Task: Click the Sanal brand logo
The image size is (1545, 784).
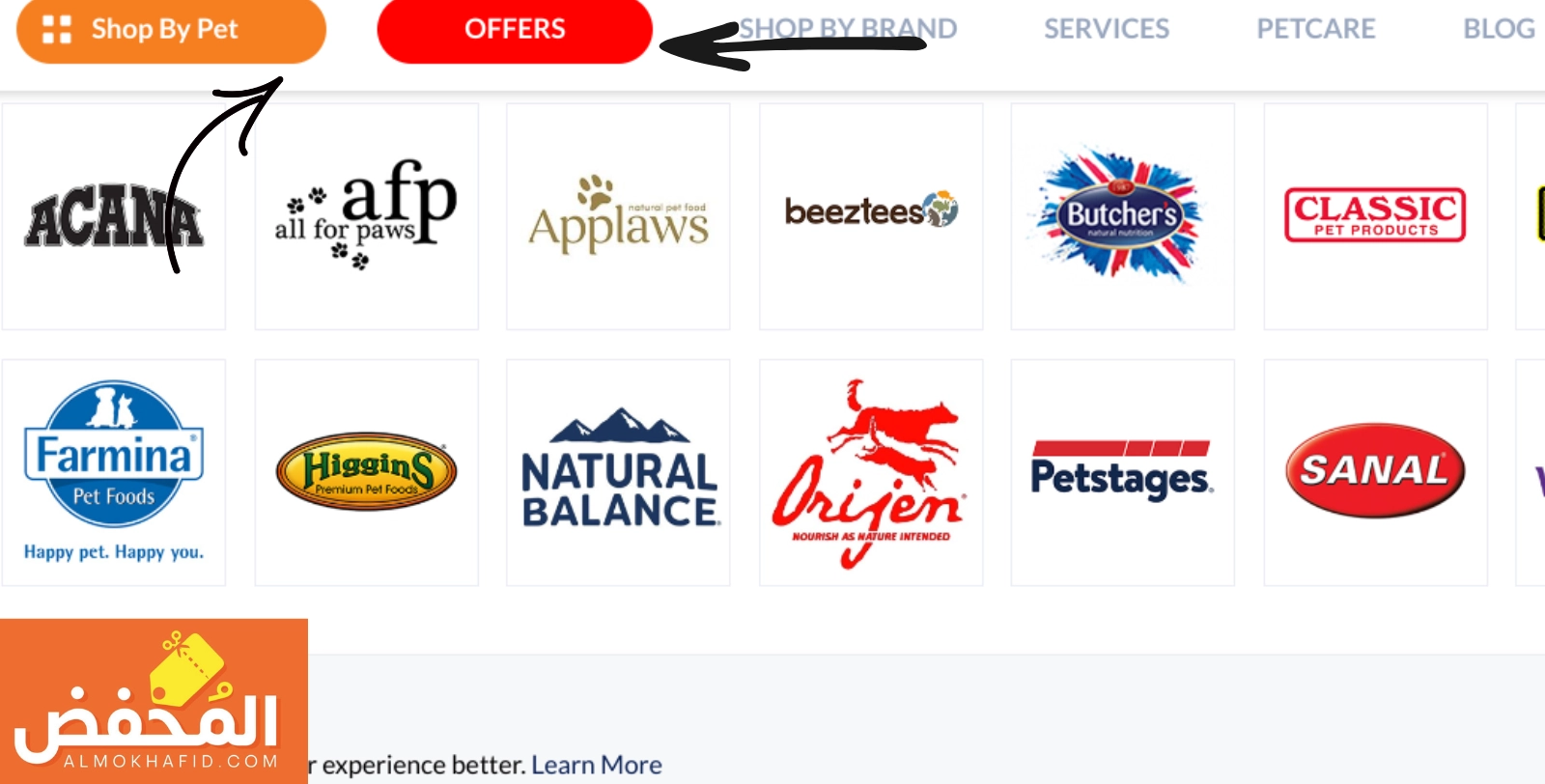Action: [x=1376, y=473]
